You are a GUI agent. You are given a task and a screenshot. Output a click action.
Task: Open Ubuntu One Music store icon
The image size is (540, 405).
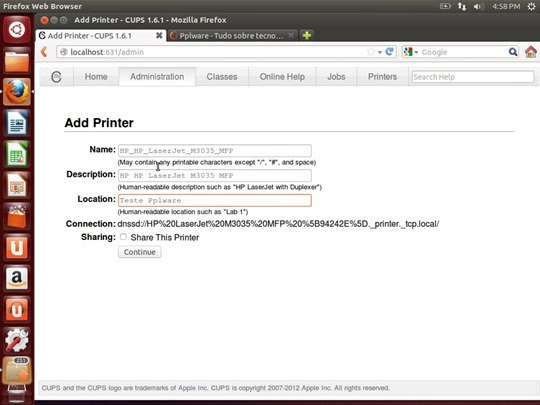pos(17,309)
